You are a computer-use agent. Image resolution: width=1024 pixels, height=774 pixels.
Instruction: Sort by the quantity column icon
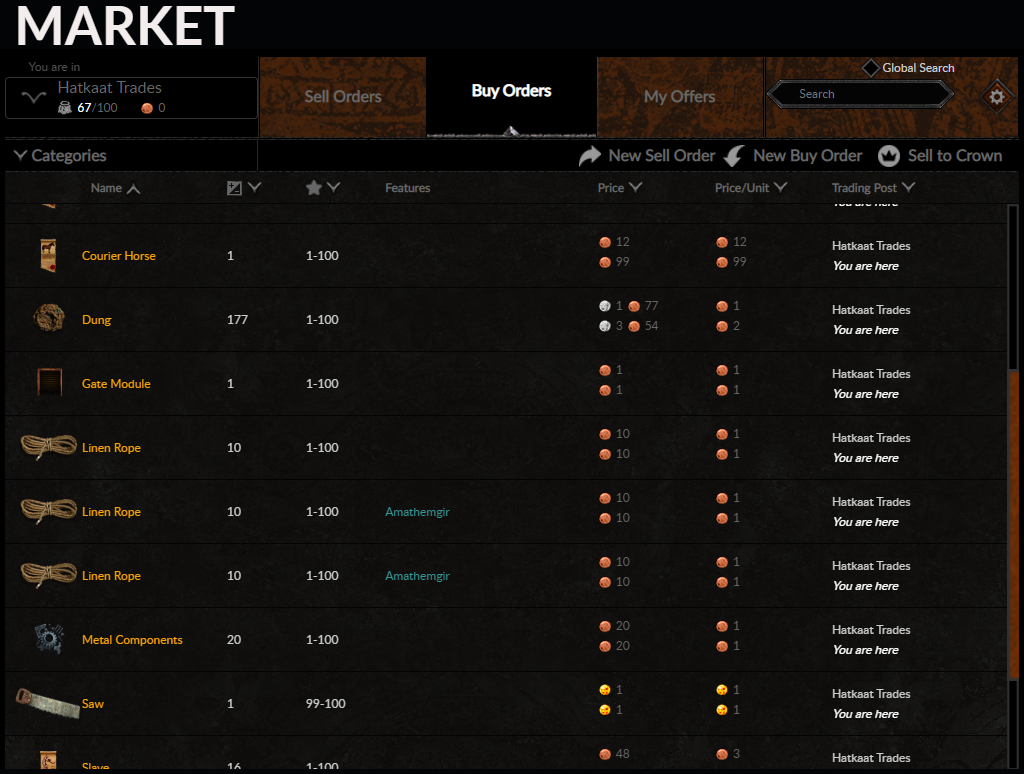(x=244, y=188)
